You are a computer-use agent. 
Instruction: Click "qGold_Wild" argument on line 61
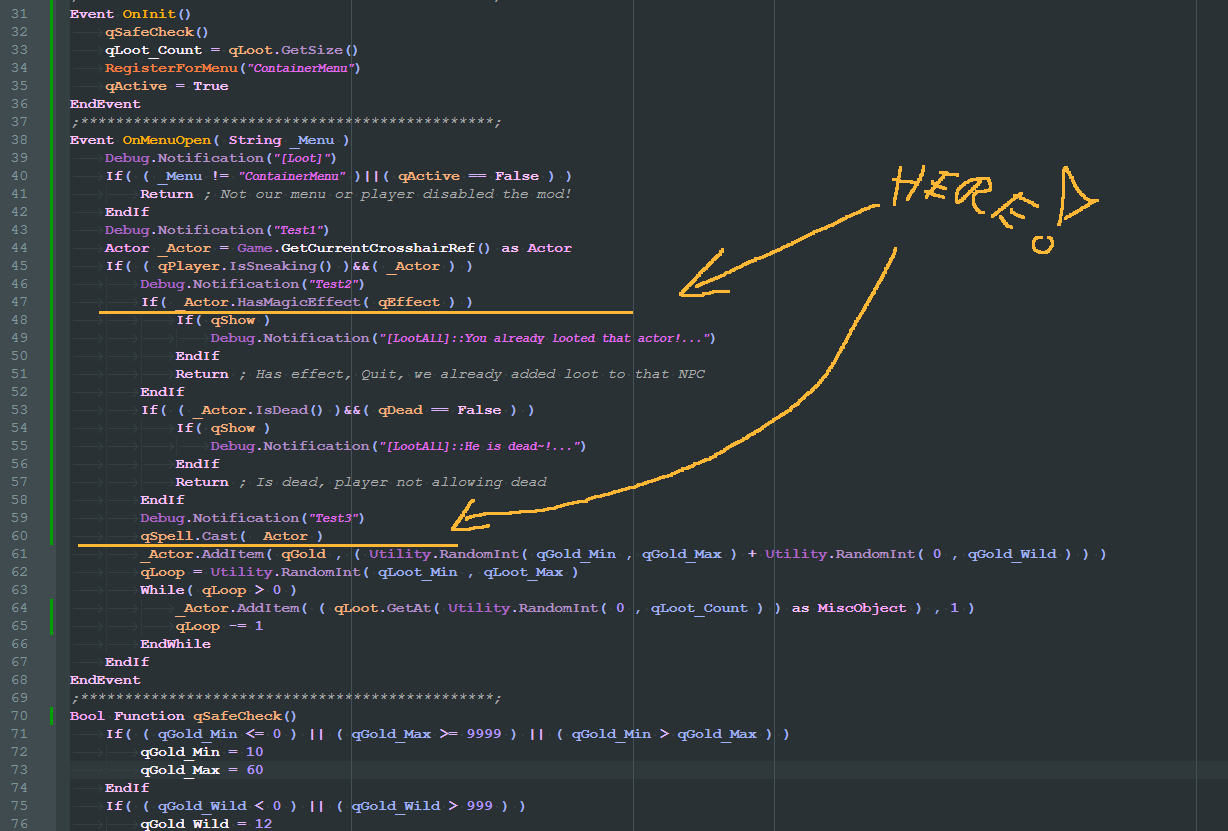(1012, 554)
